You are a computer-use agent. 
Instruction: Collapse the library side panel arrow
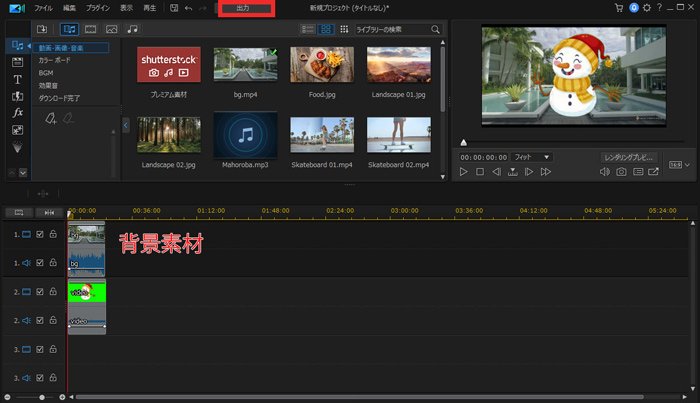[x=125, y=125]
